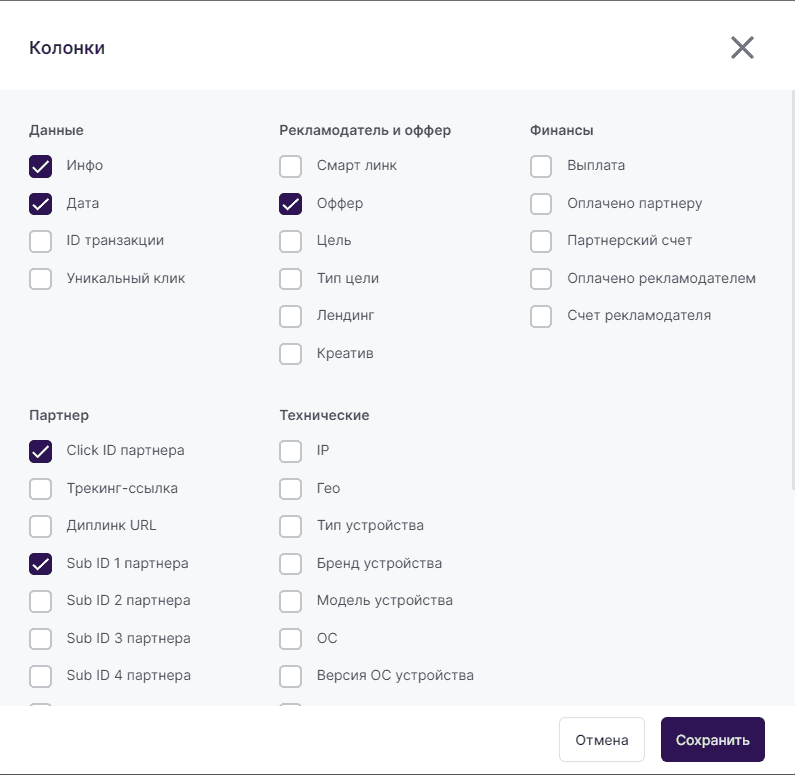Enable the Партнерский счет column
This screenshot has height=775, width=795.
click(541, 241)
